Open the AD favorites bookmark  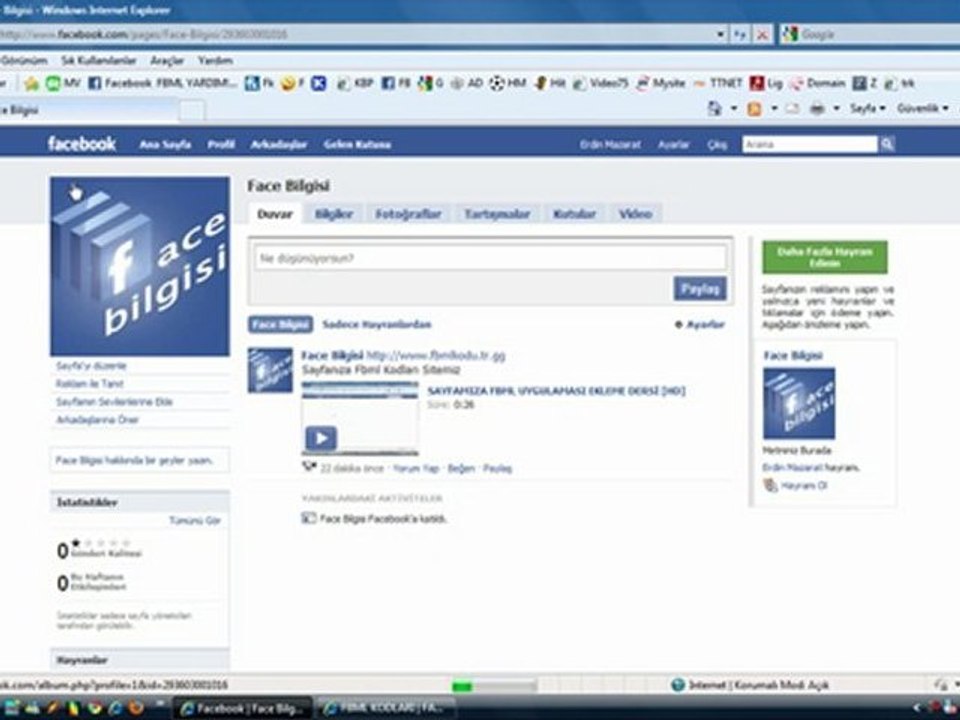pos(467,83)
